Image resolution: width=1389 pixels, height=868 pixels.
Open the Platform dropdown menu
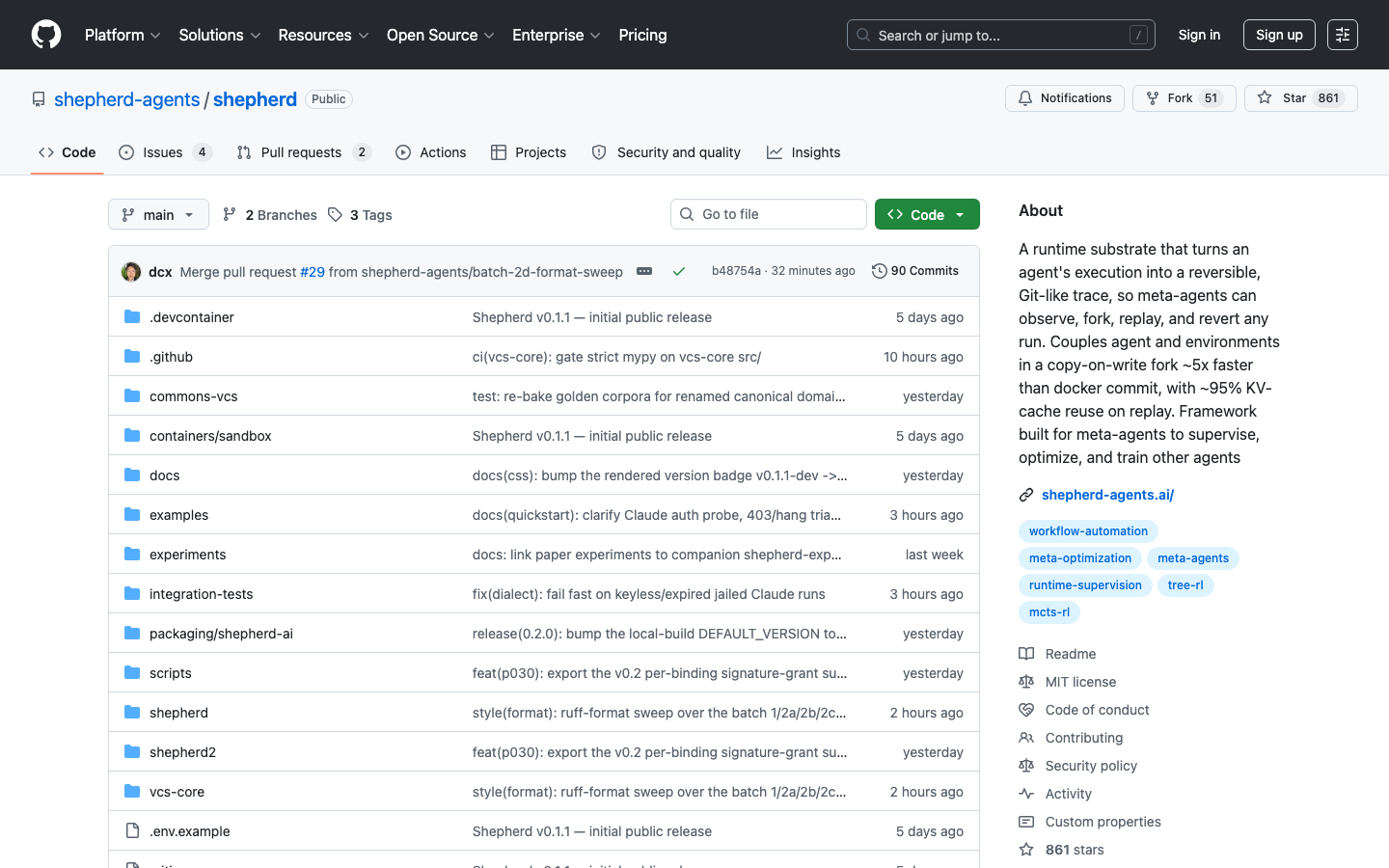(123, 35)
